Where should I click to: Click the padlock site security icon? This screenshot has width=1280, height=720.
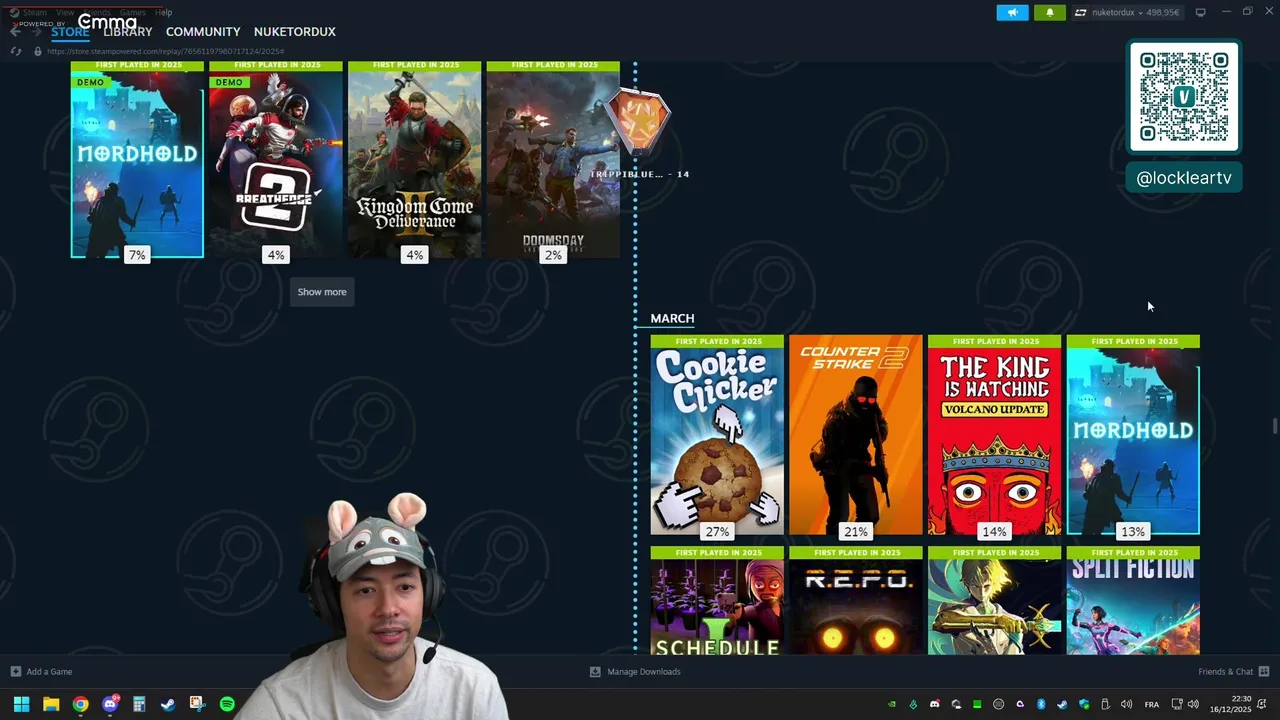[x=37, y=51]
